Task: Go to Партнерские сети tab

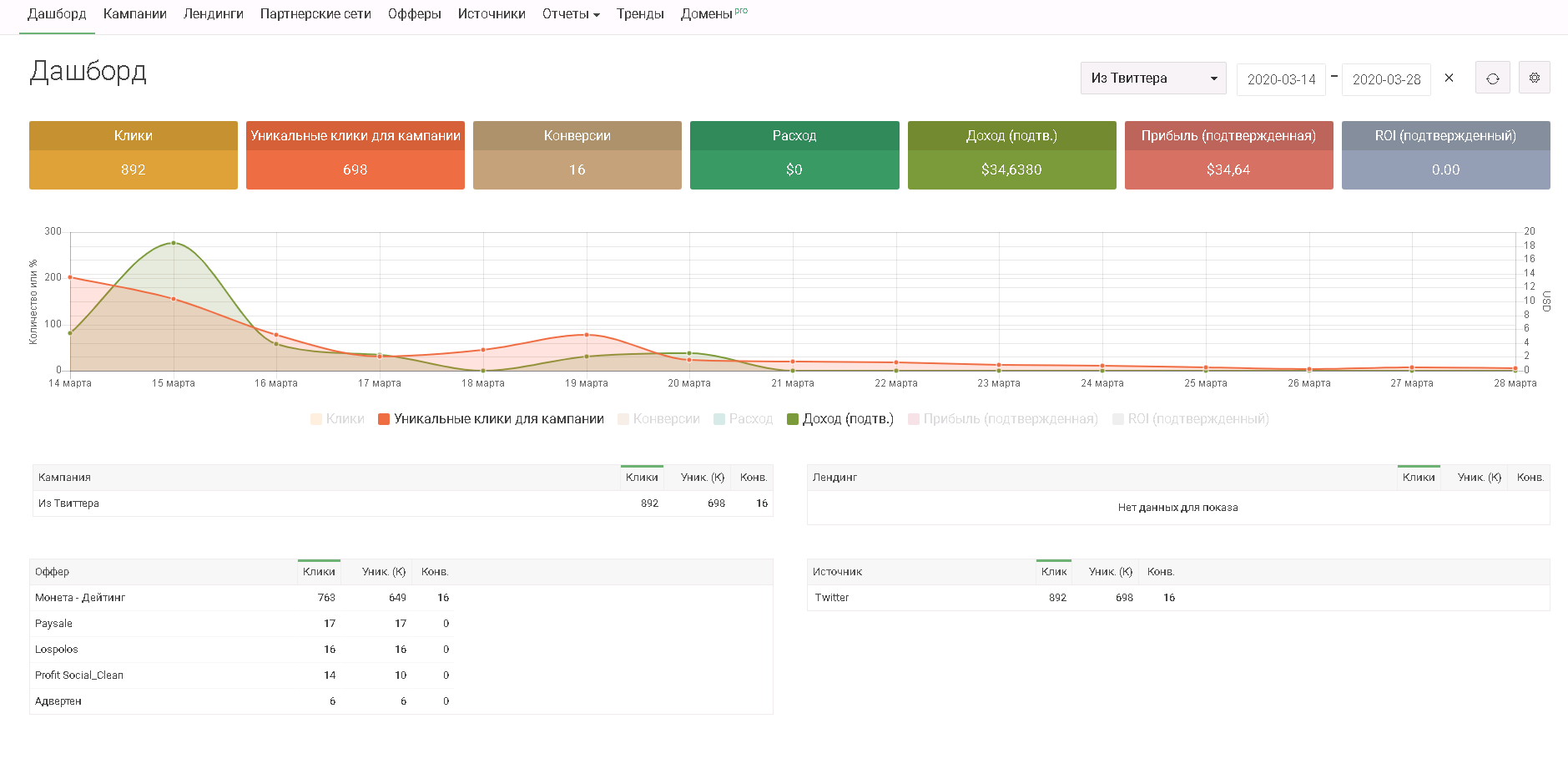Action: 315,14
